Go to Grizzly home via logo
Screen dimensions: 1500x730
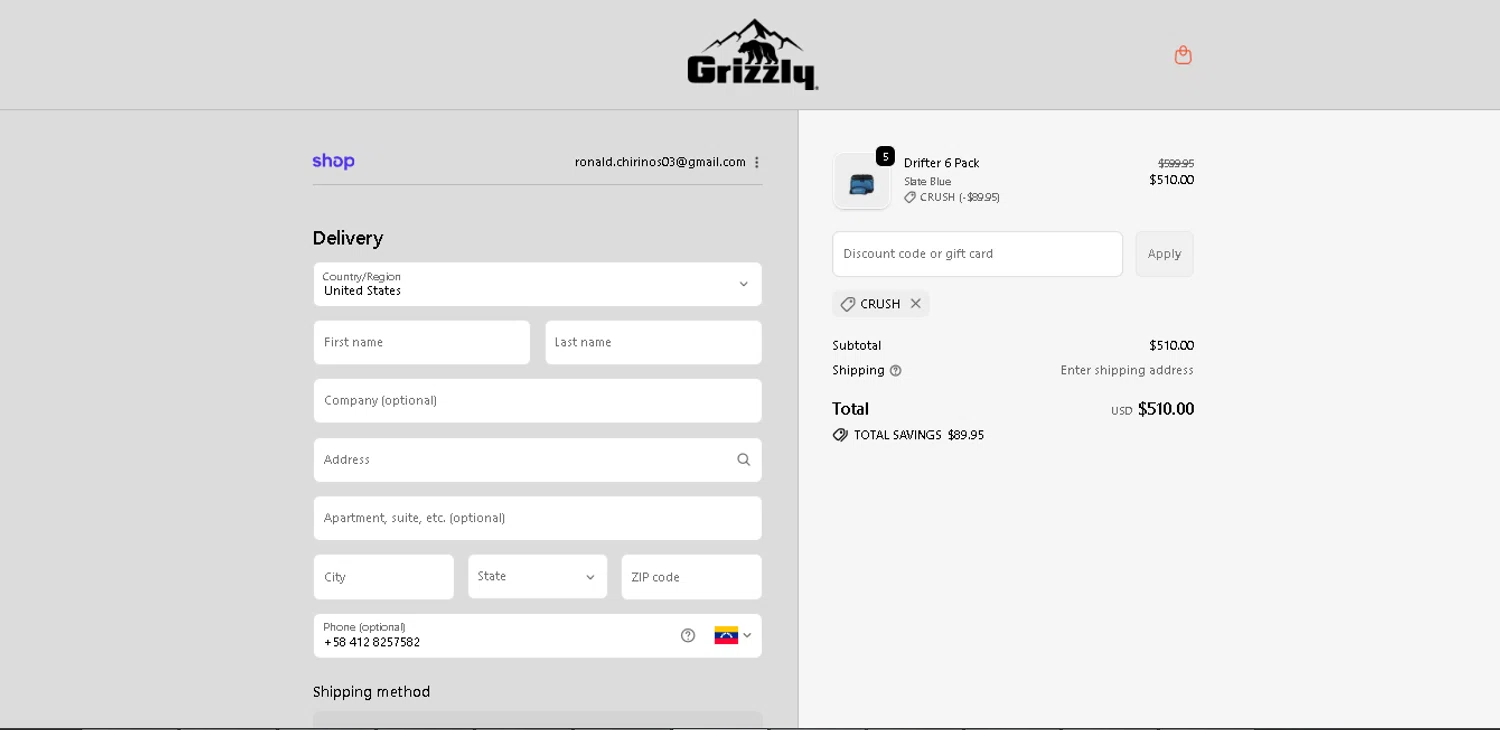[752, 54]
